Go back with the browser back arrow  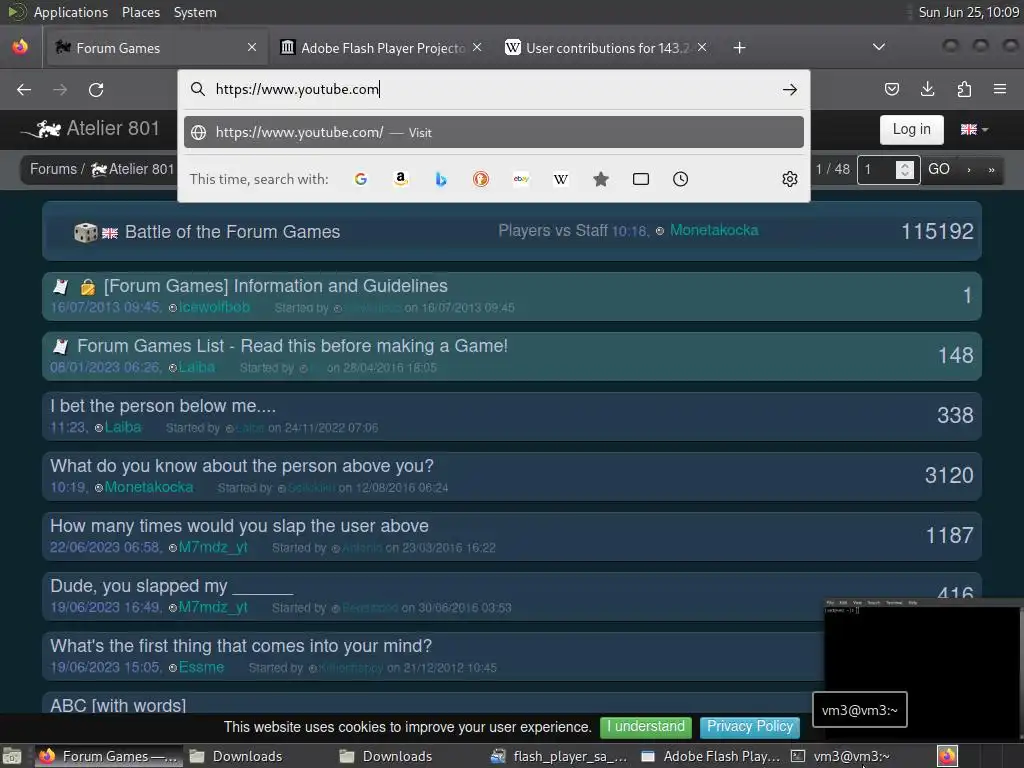point(24,89)
